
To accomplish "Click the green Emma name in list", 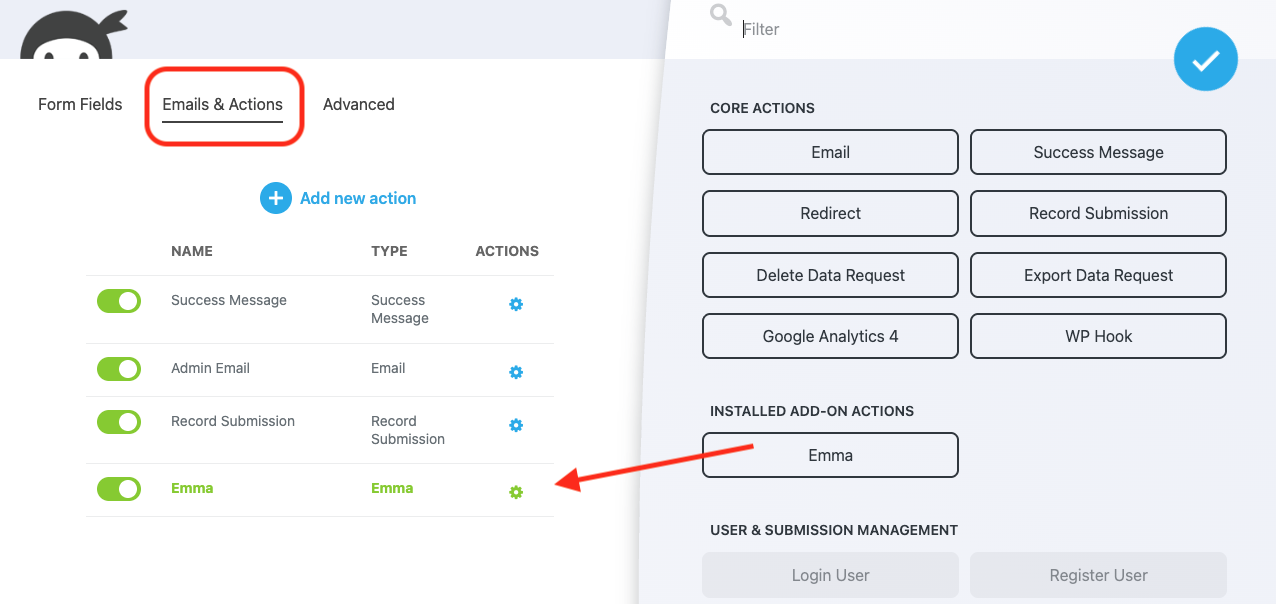I will (192, 488).
